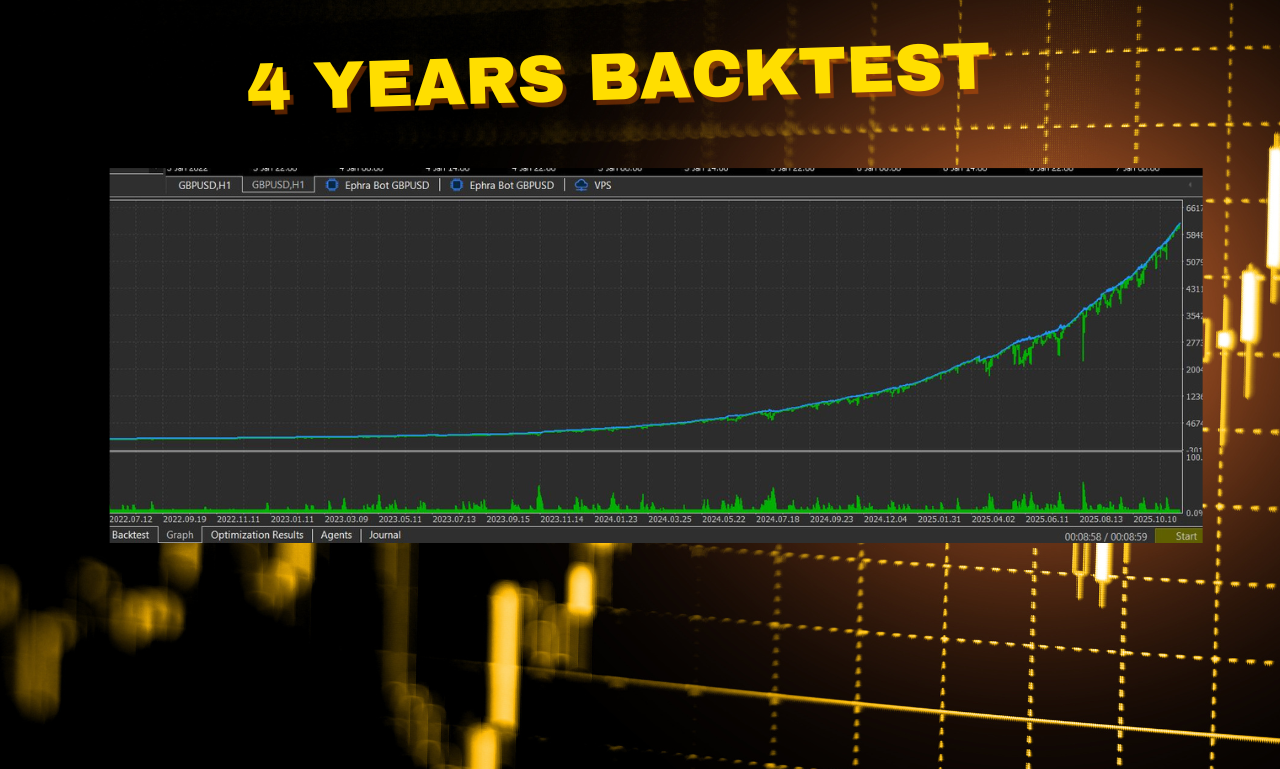Click the top of the blue balance curve
Screen dimensions: 1280x769
tap(1178, 225)
